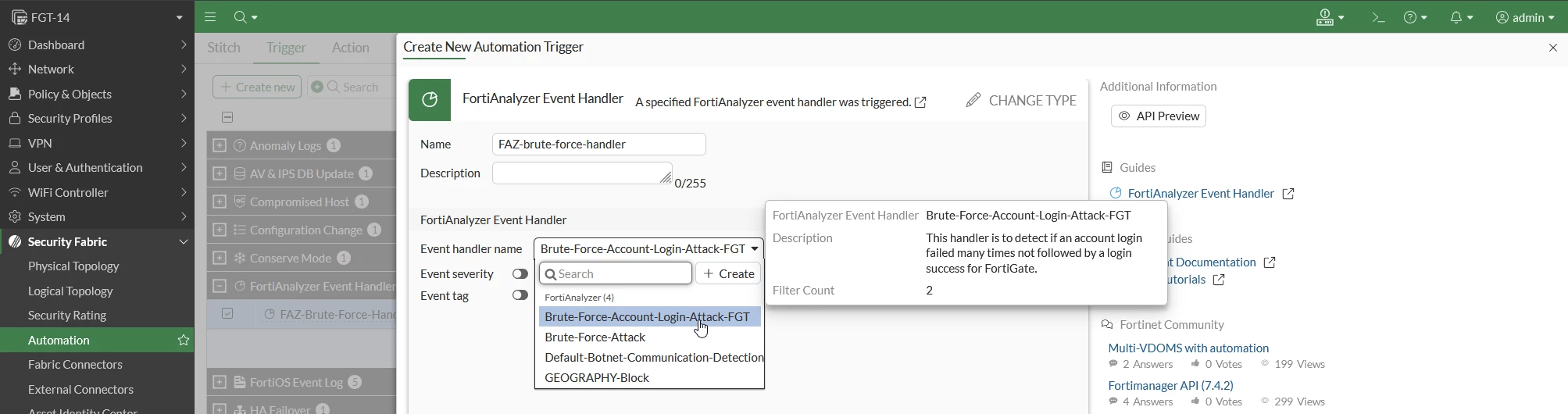Image resolution: width=1568 pixels, height=414 pixels.
Task: Open the FortiAnalyzer Event Handler guide link
Action: [x=1201, y=193]
